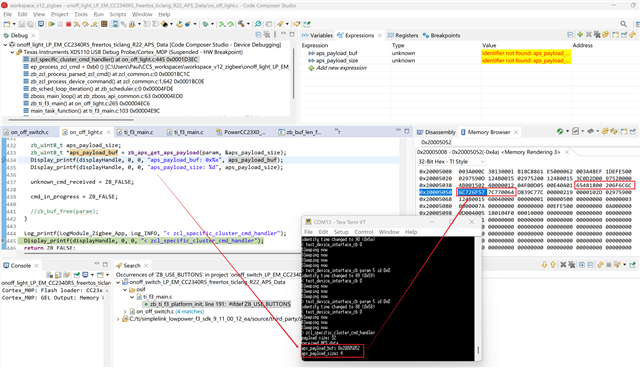Switch to the Variables tab
The width and height of the screenshot is (640, 368).
point(318,35)
